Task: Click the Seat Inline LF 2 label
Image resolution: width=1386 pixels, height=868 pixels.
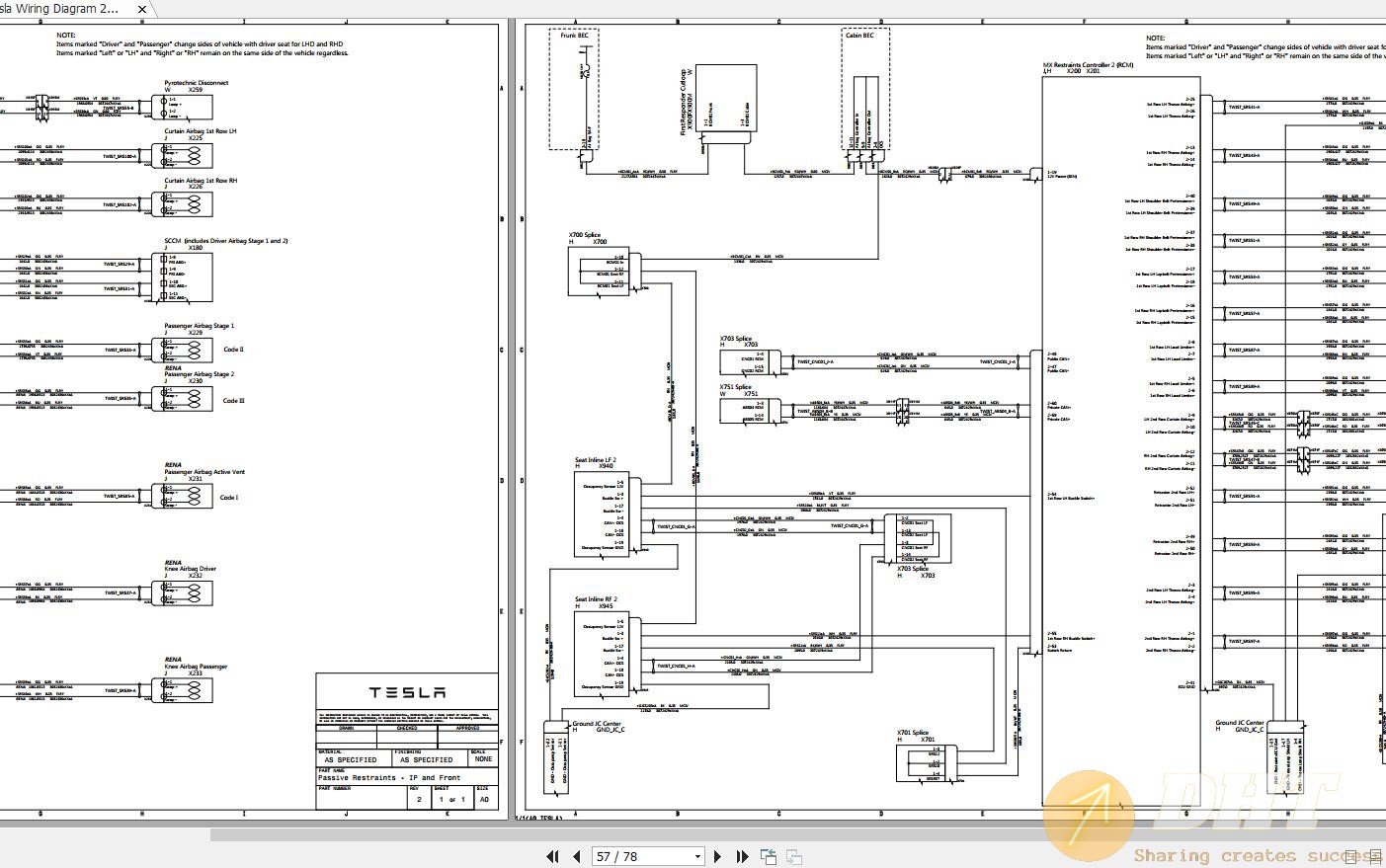Action: (596, 460)
